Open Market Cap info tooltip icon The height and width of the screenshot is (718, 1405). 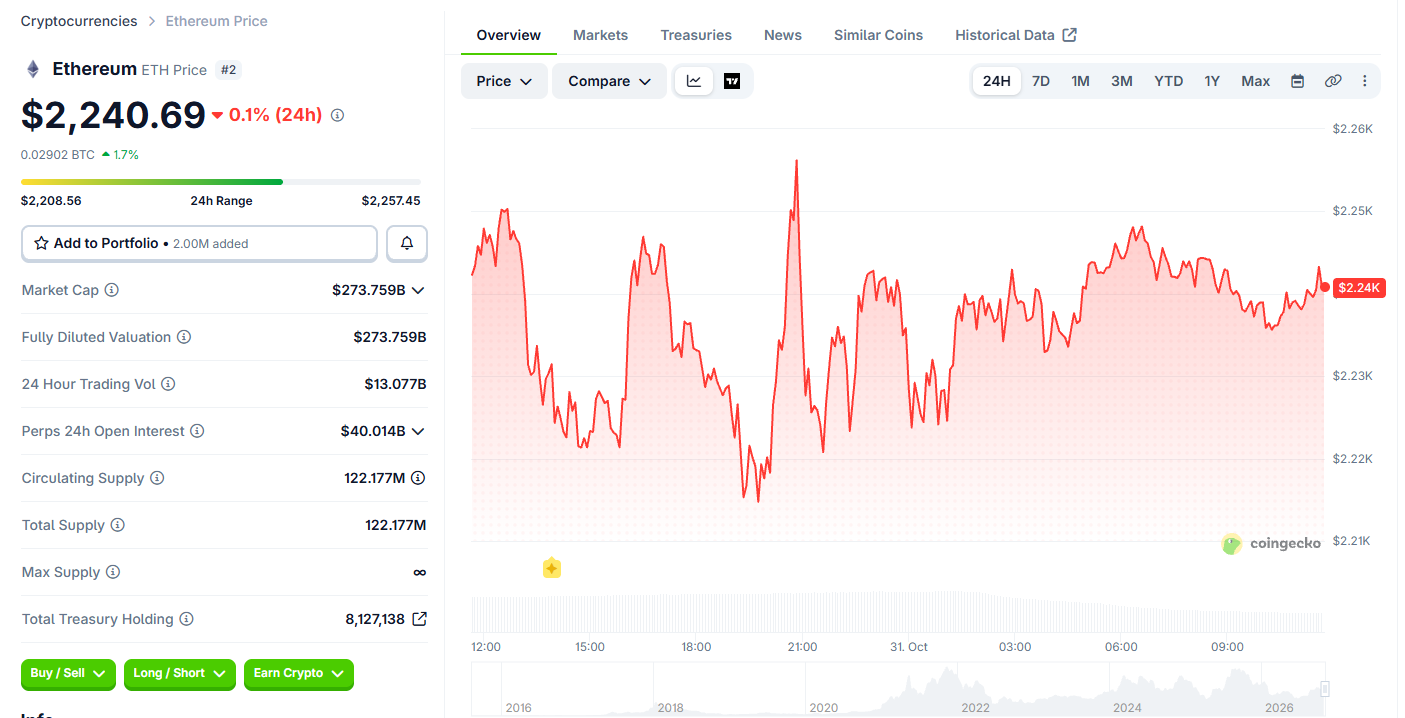click(x=112, y=290)
